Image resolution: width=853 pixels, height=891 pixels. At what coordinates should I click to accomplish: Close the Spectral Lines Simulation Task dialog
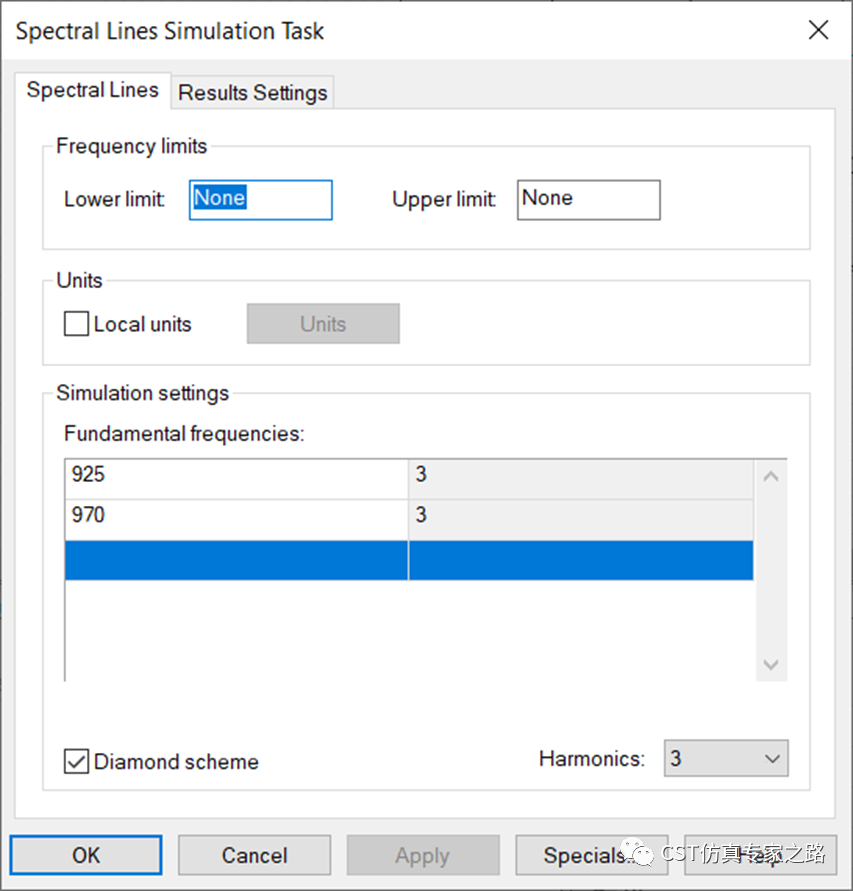(x=818, y=30)
